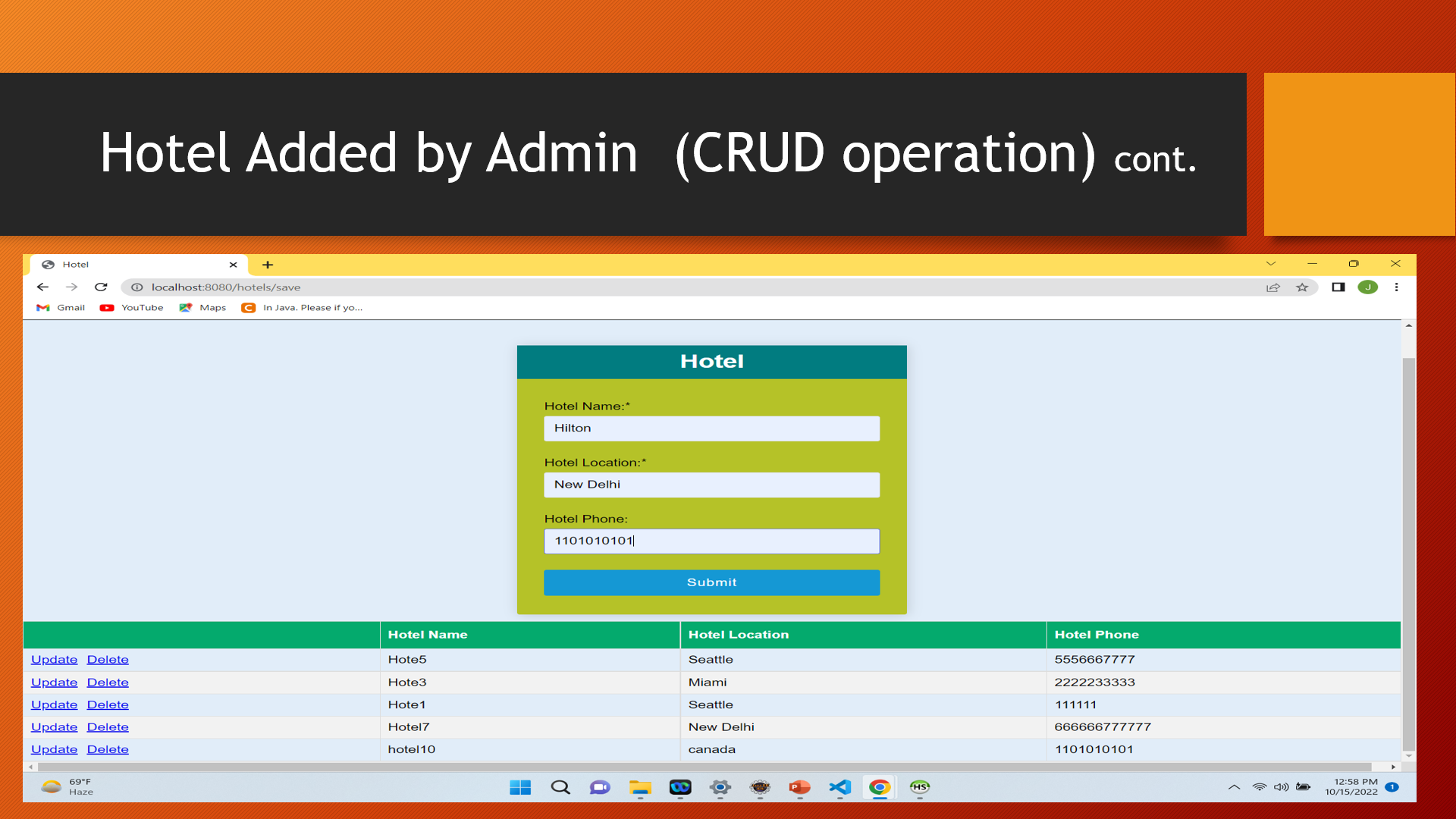Toggle the browser side panel icon
The width and height of the screenshot is (1456, 819).
pos(1338,287)
